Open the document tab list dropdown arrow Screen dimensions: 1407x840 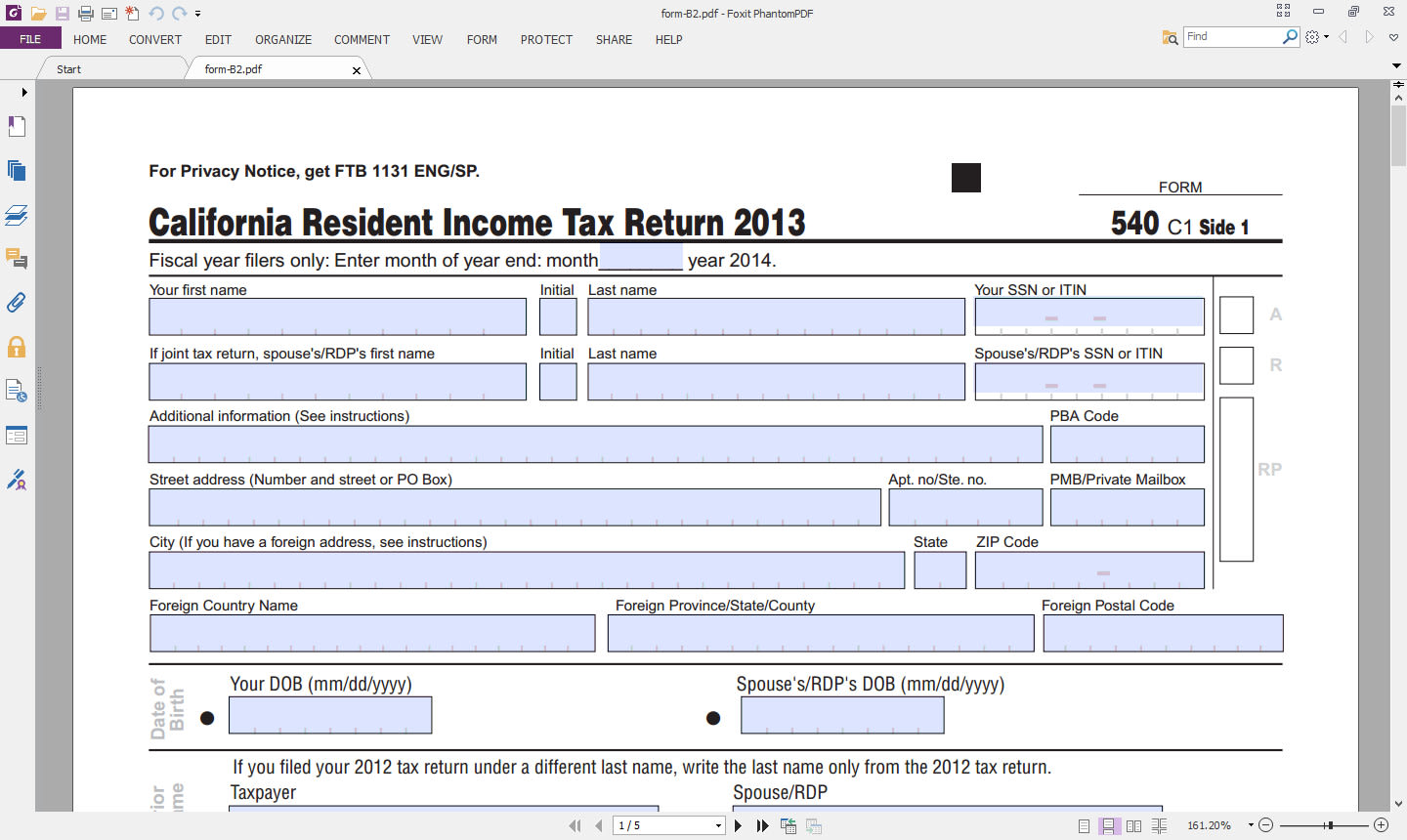point(1396,66)
